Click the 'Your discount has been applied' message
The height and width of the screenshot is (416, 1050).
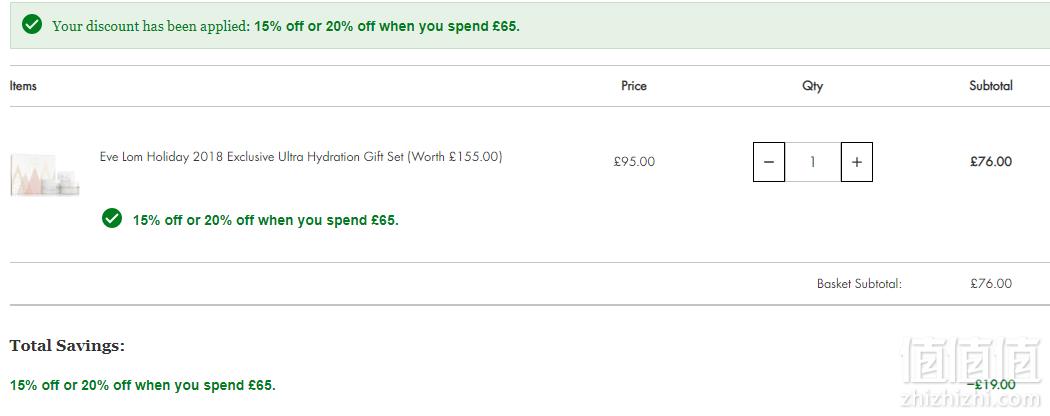click(151, 27)
